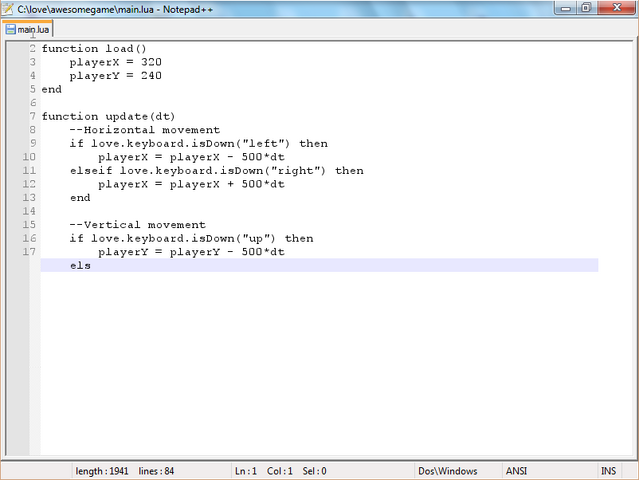
Task: Click the "--Vertical movement" comment
Action: click(137, 225)
